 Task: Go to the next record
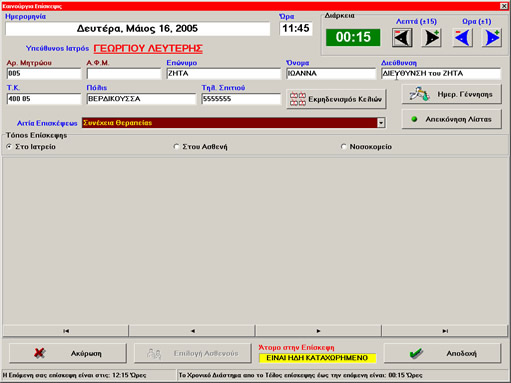click(x=318, y=331)
